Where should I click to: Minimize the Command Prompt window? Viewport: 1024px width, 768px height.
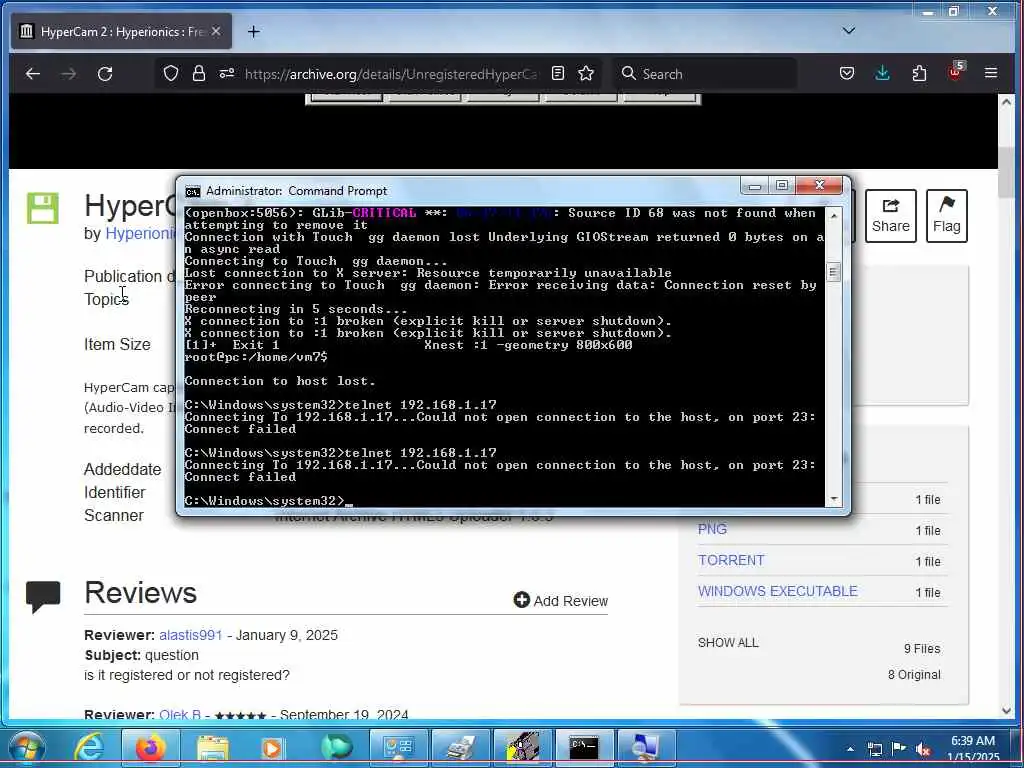754,187
